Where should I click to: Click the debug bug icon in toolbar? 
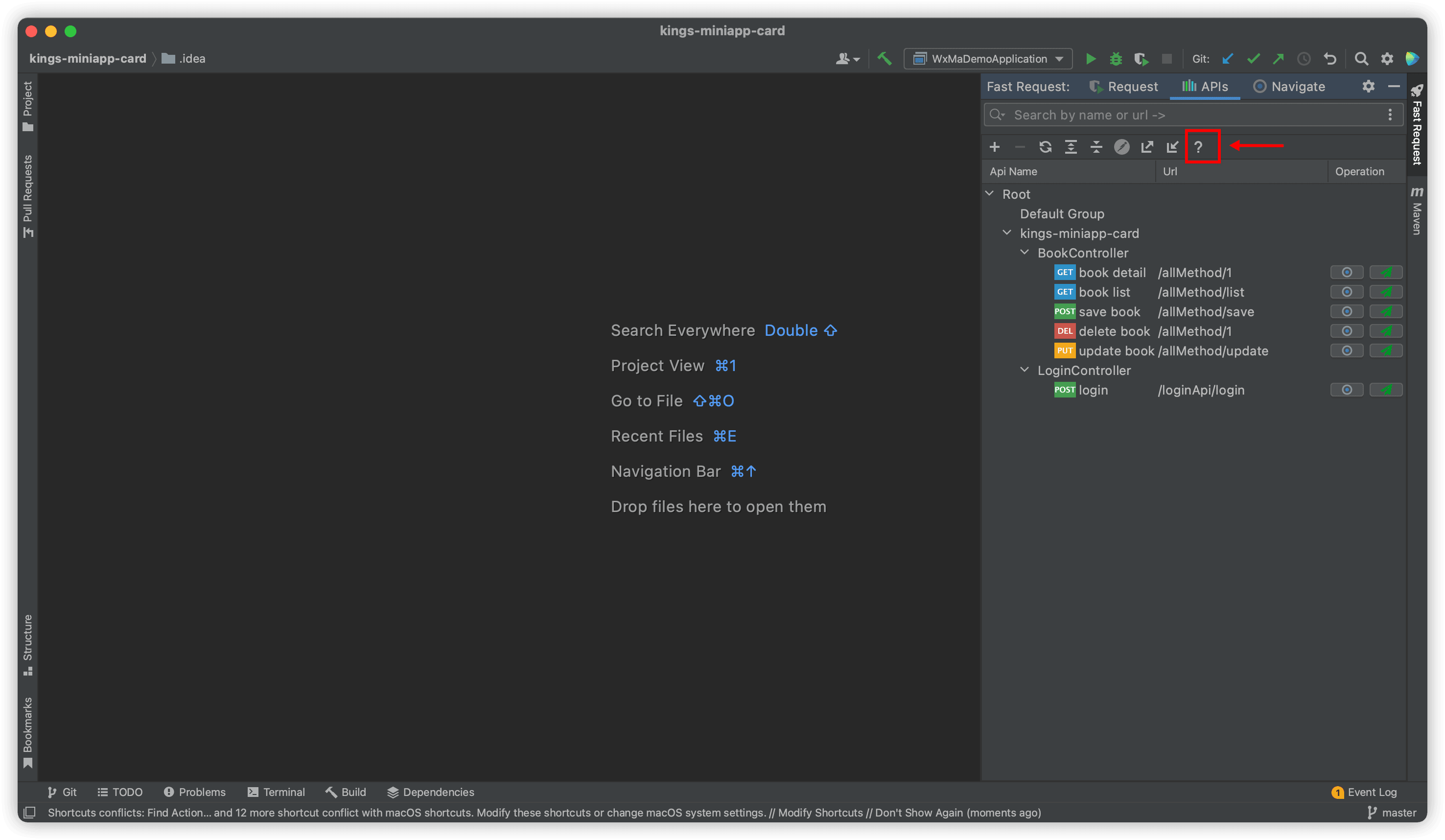(1115, 59)
